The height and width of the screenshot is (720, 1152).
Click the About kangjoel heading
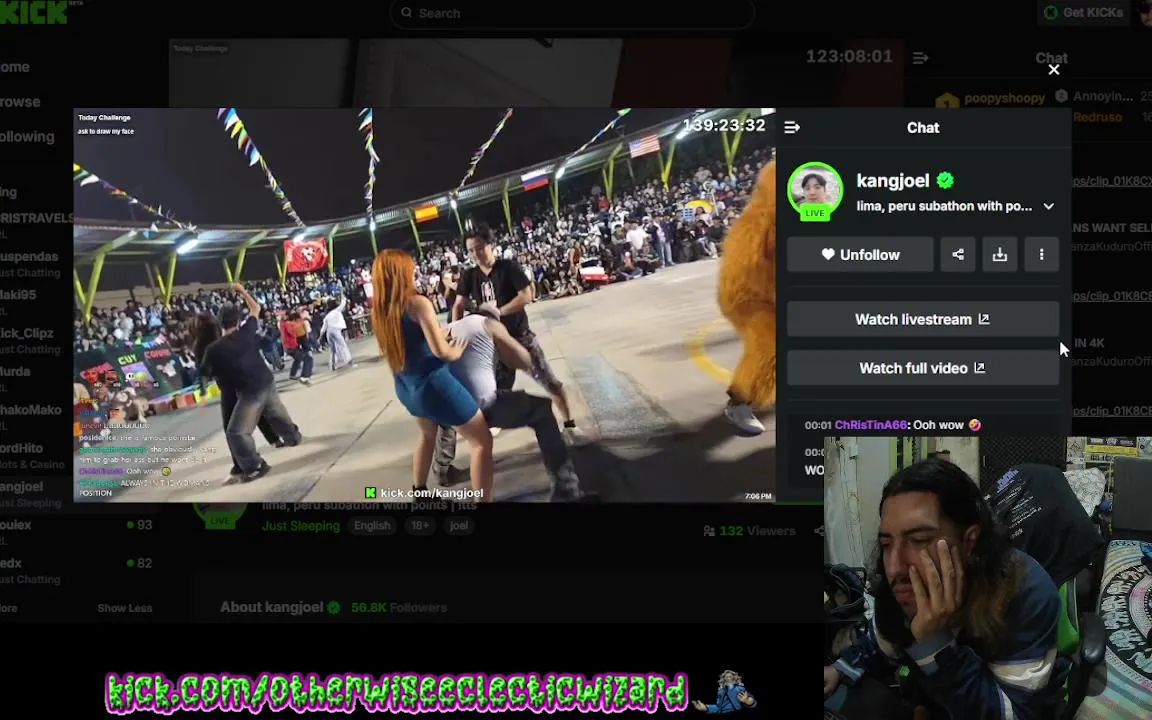[x=271, y=607]
